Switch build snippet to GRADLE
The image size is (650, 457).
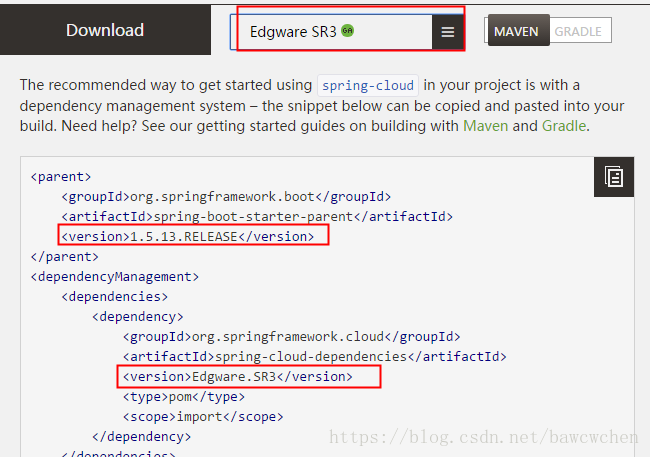578,32
